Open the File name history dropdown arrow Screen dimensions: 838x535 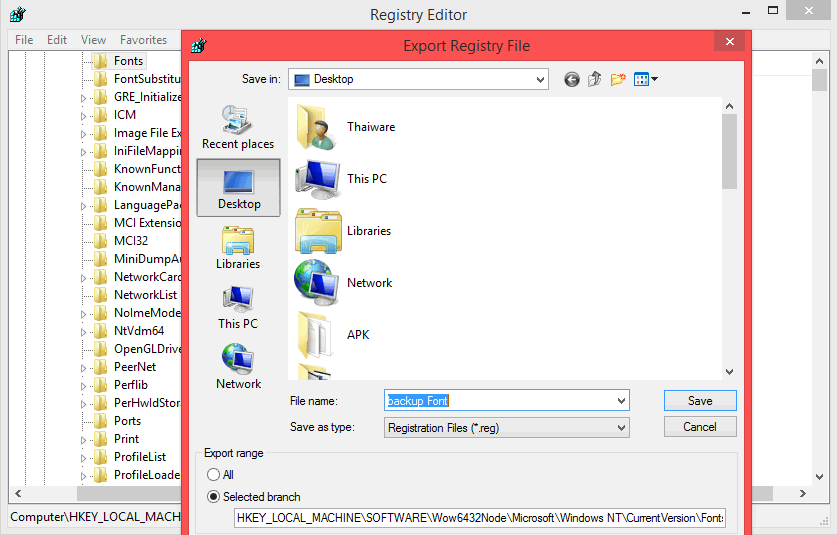[621, 401]
